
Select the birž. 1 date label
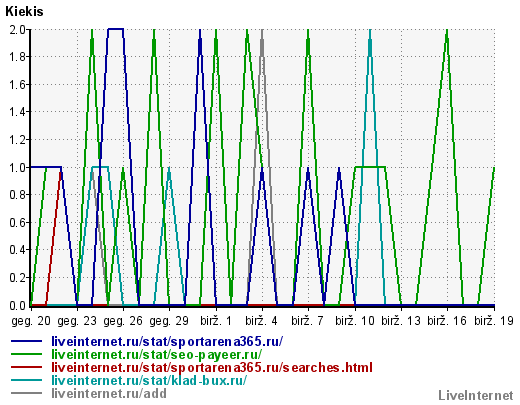point(216,321)
